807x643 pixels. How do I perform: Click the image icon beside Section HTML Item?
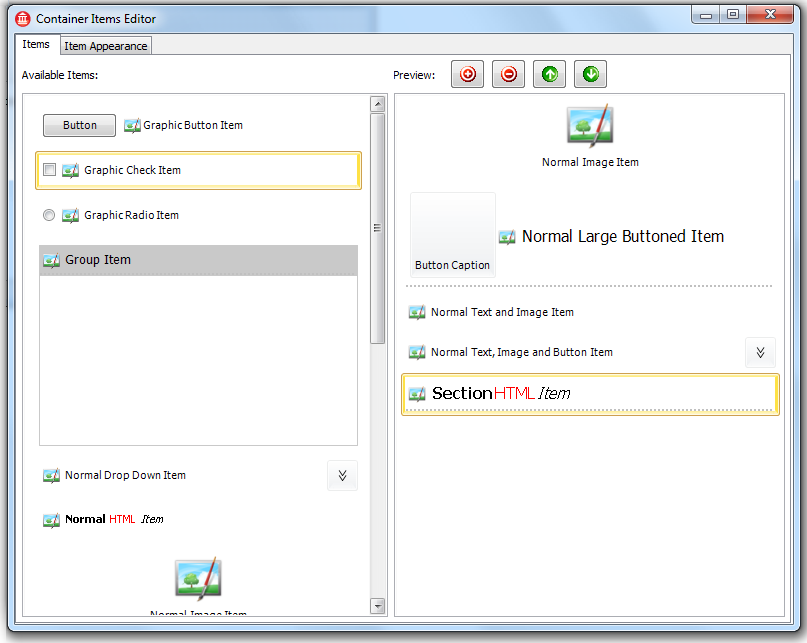(417, 394)
